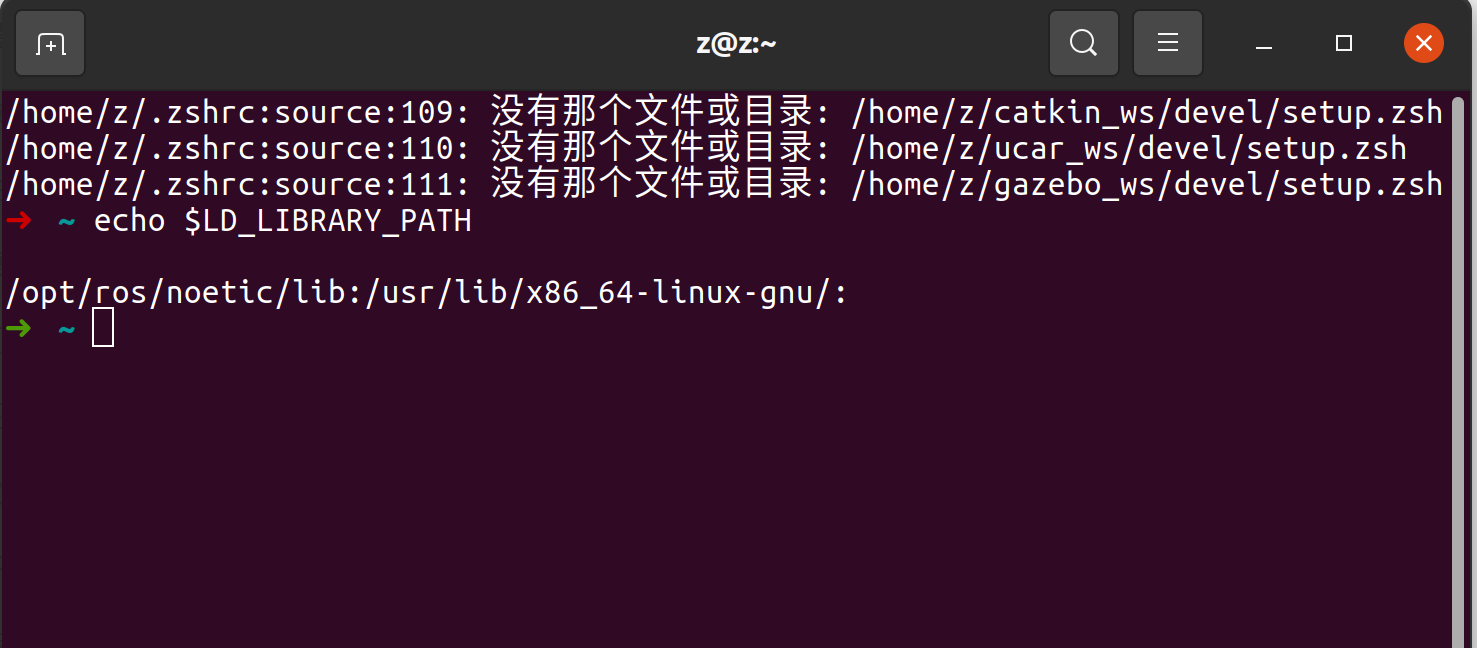
Task: Click the z@z:~ window title
Action: 736,42
